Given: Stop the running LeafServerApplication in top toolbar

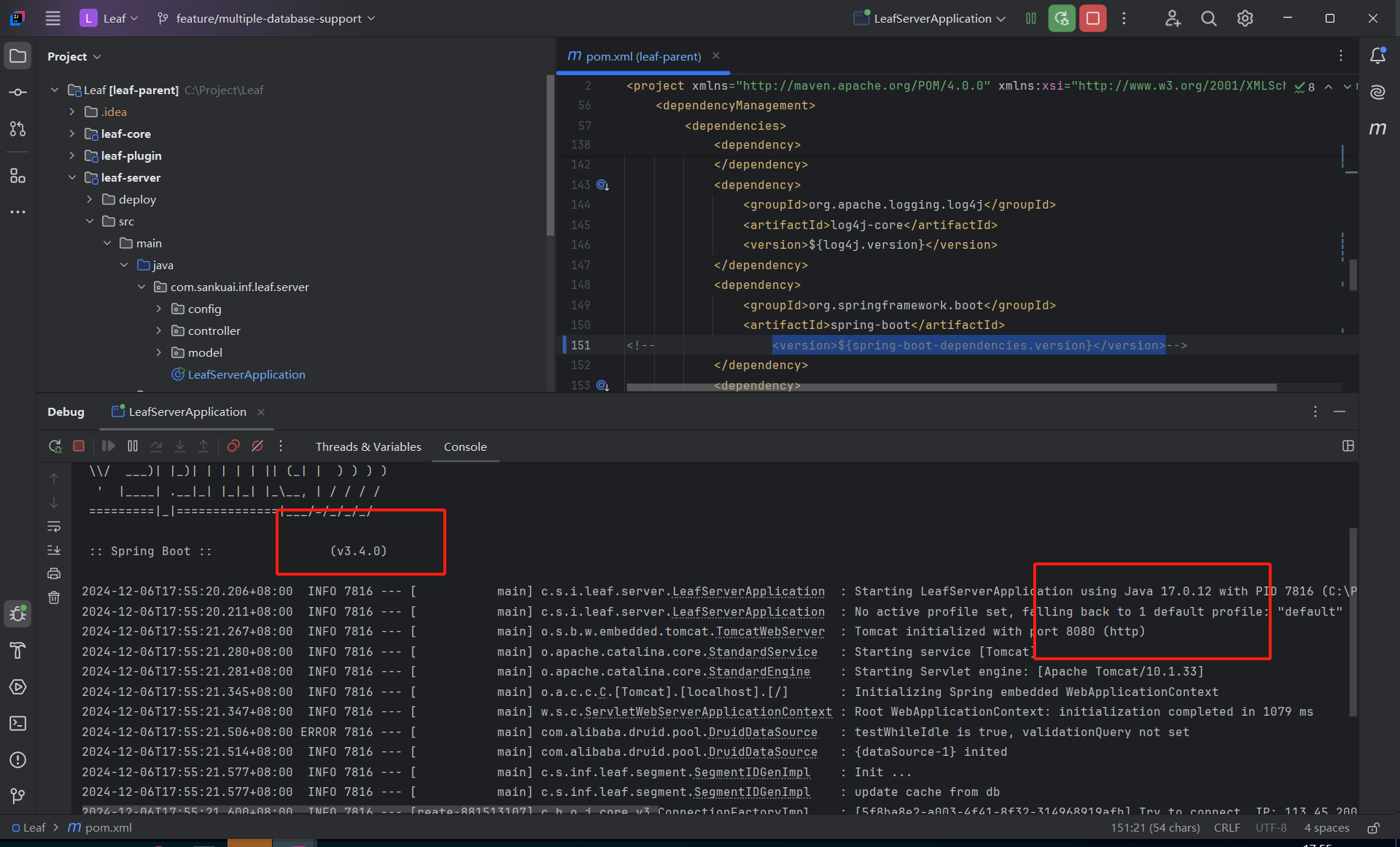Looking at the screenshot, I should click(x=1092, y=18).
